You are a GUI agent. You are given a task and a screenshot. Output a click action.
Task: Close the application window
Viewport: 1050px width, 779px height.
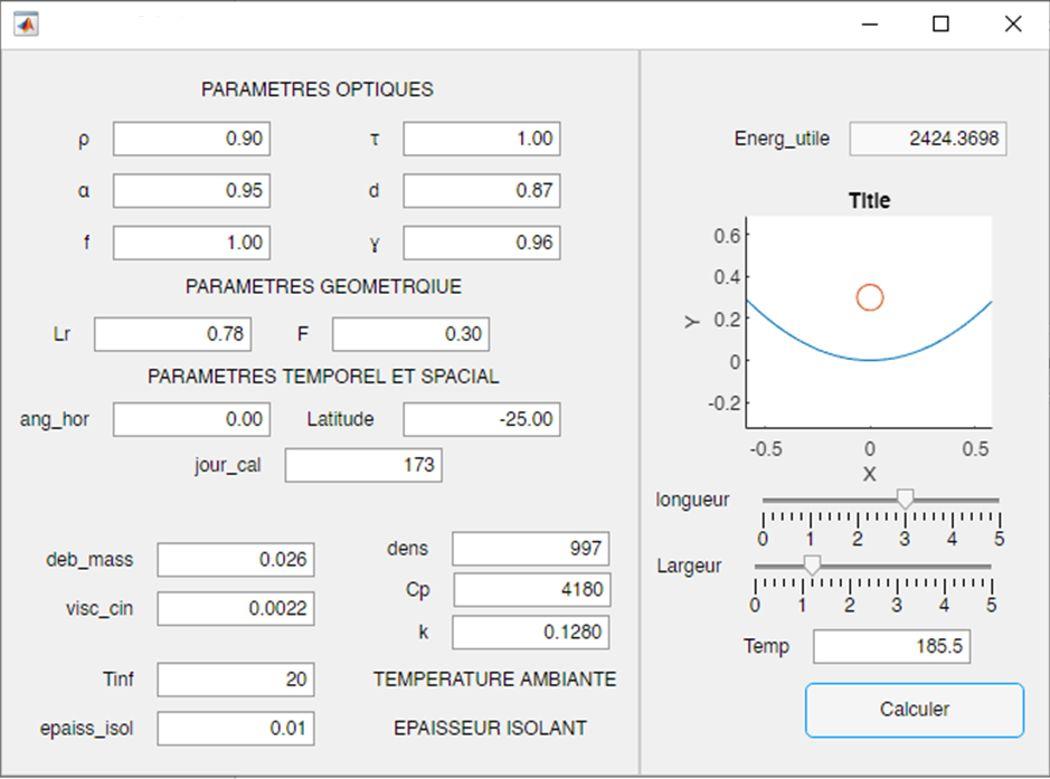coord(1013,25)
